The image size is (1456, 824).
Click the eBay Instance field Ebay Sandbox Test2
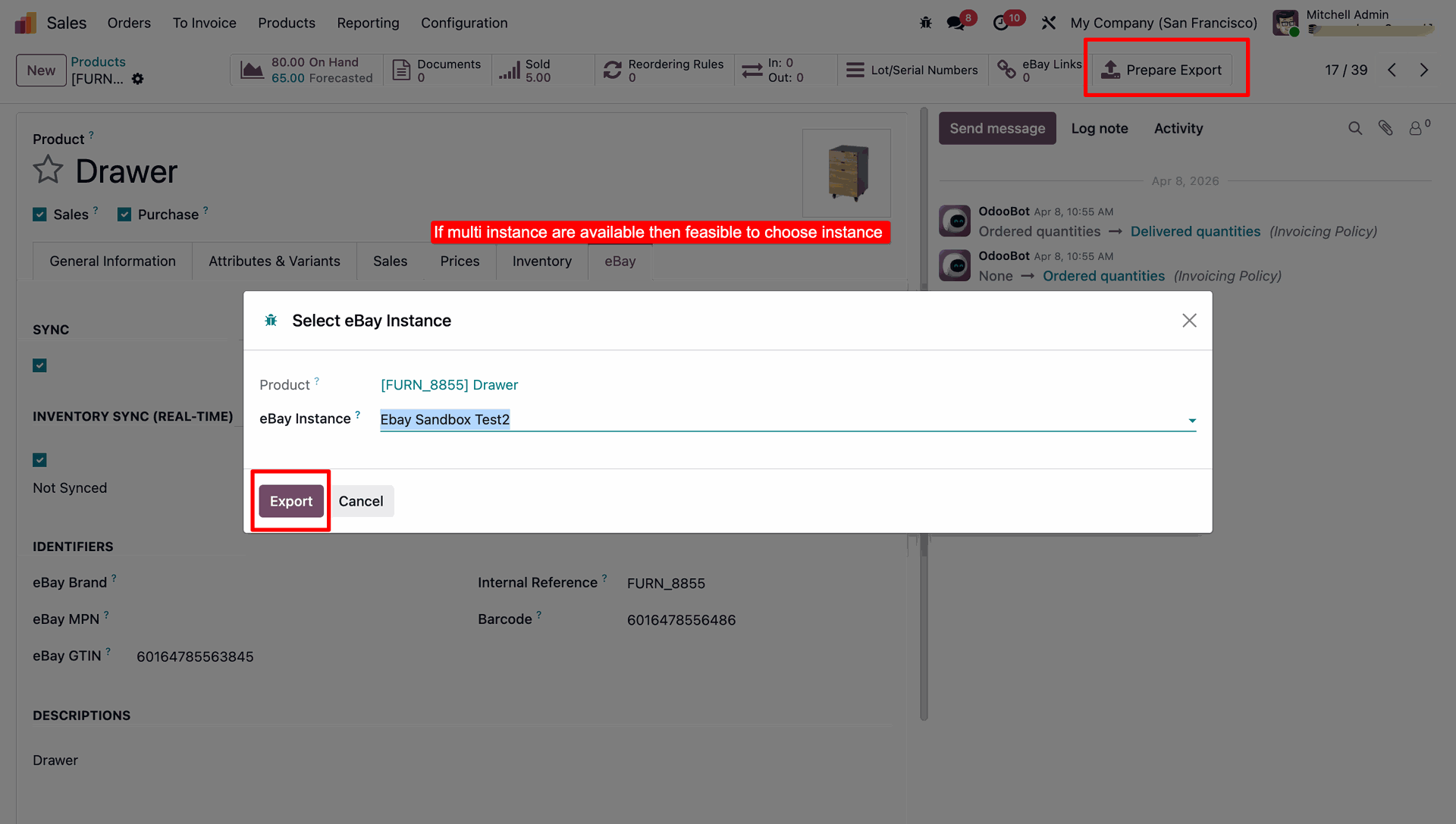788,419
